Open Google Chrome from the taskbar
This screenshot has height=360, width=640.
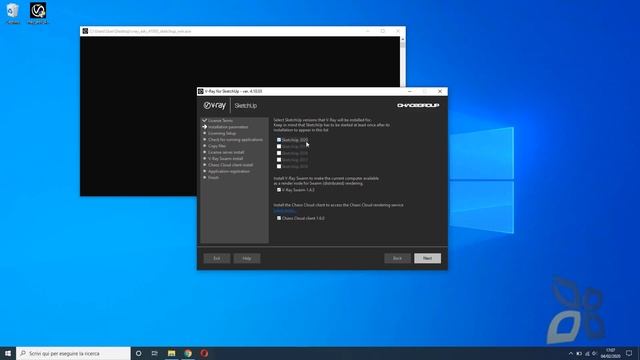click(x=188, y=353)
